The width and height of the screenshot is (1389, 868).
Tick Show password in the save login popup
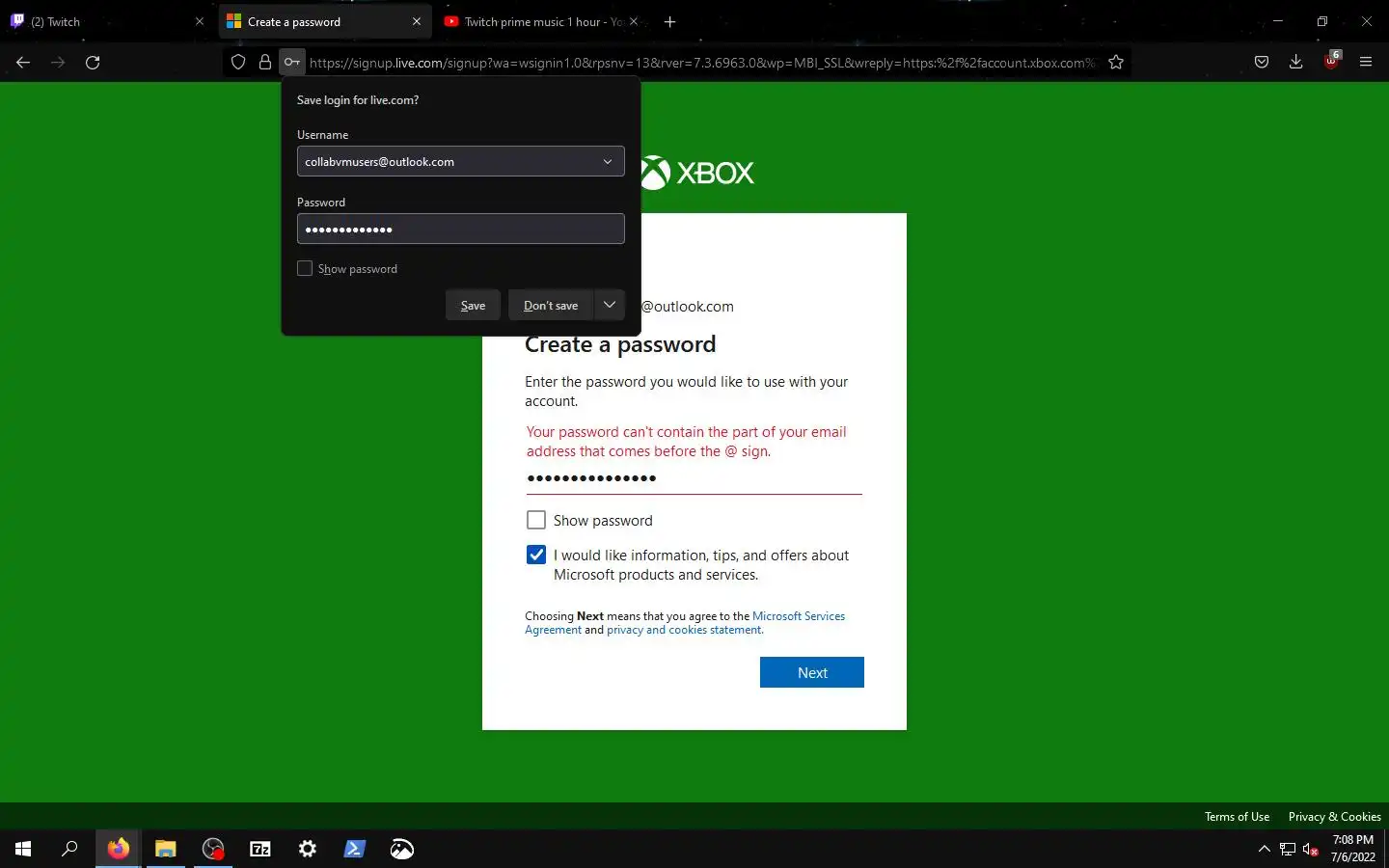click(x=305, y=269)
